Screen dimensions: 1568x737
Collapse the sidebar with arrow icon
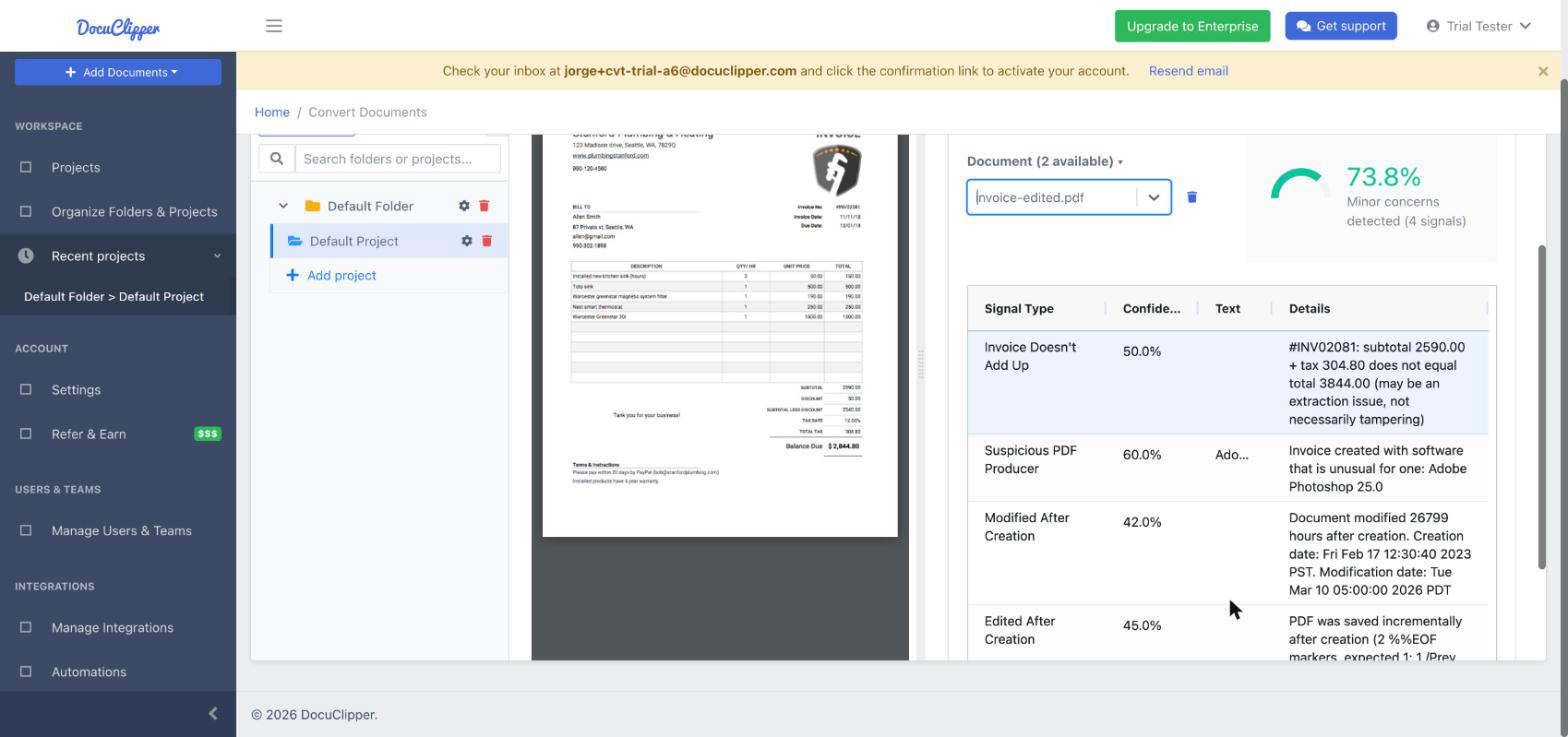coord(212,713)
